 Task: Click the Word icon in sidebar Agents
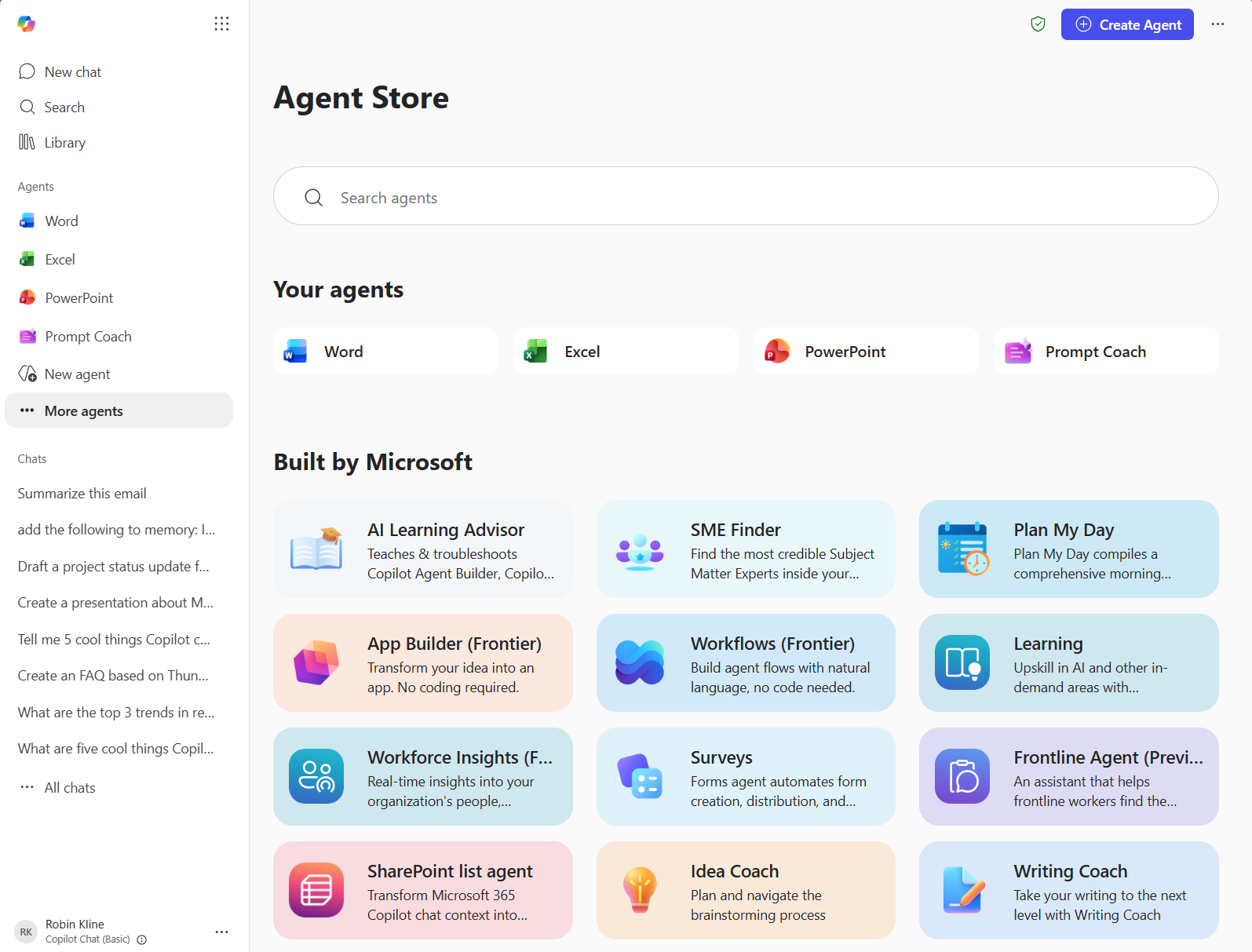click(27, 221)
